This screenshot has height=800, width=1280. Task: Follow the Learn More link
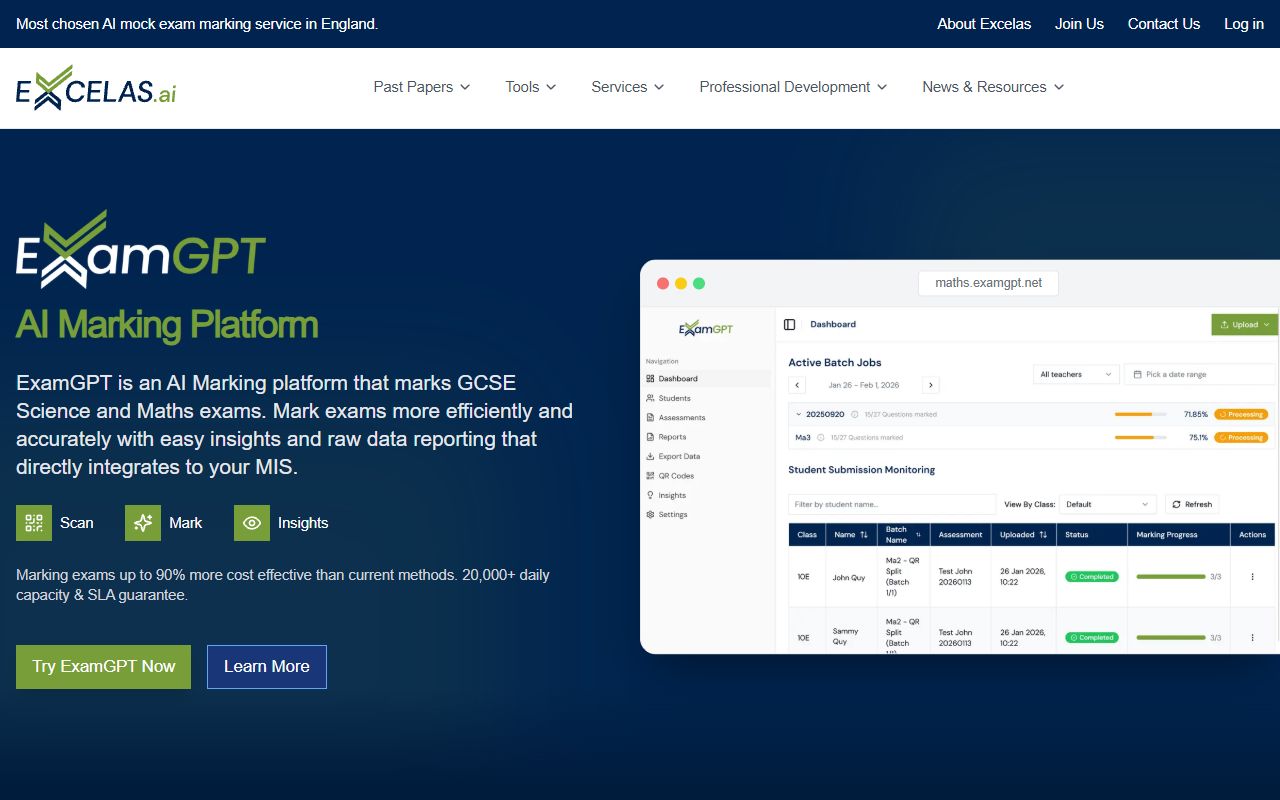point(266,666)
